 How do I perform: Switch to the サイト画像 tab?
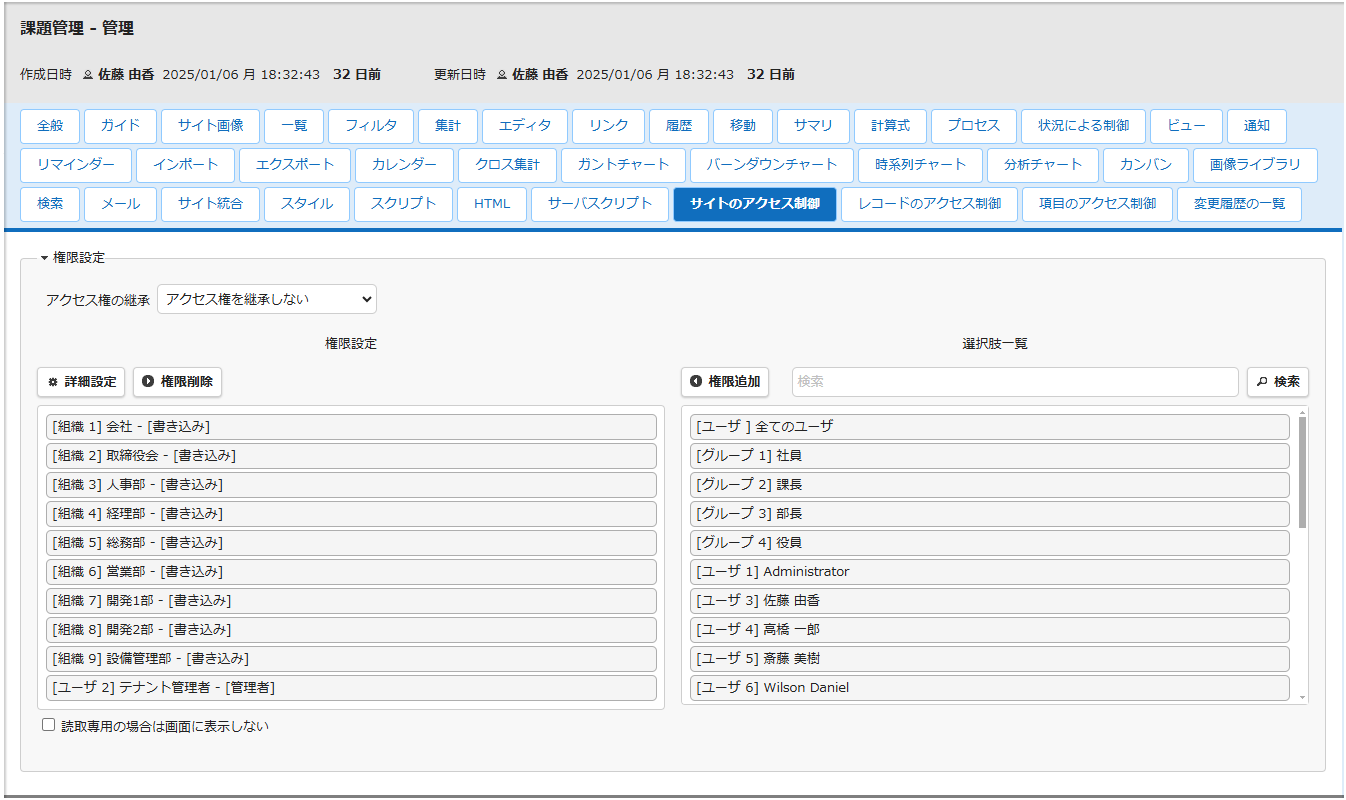[x=211, y=126]
